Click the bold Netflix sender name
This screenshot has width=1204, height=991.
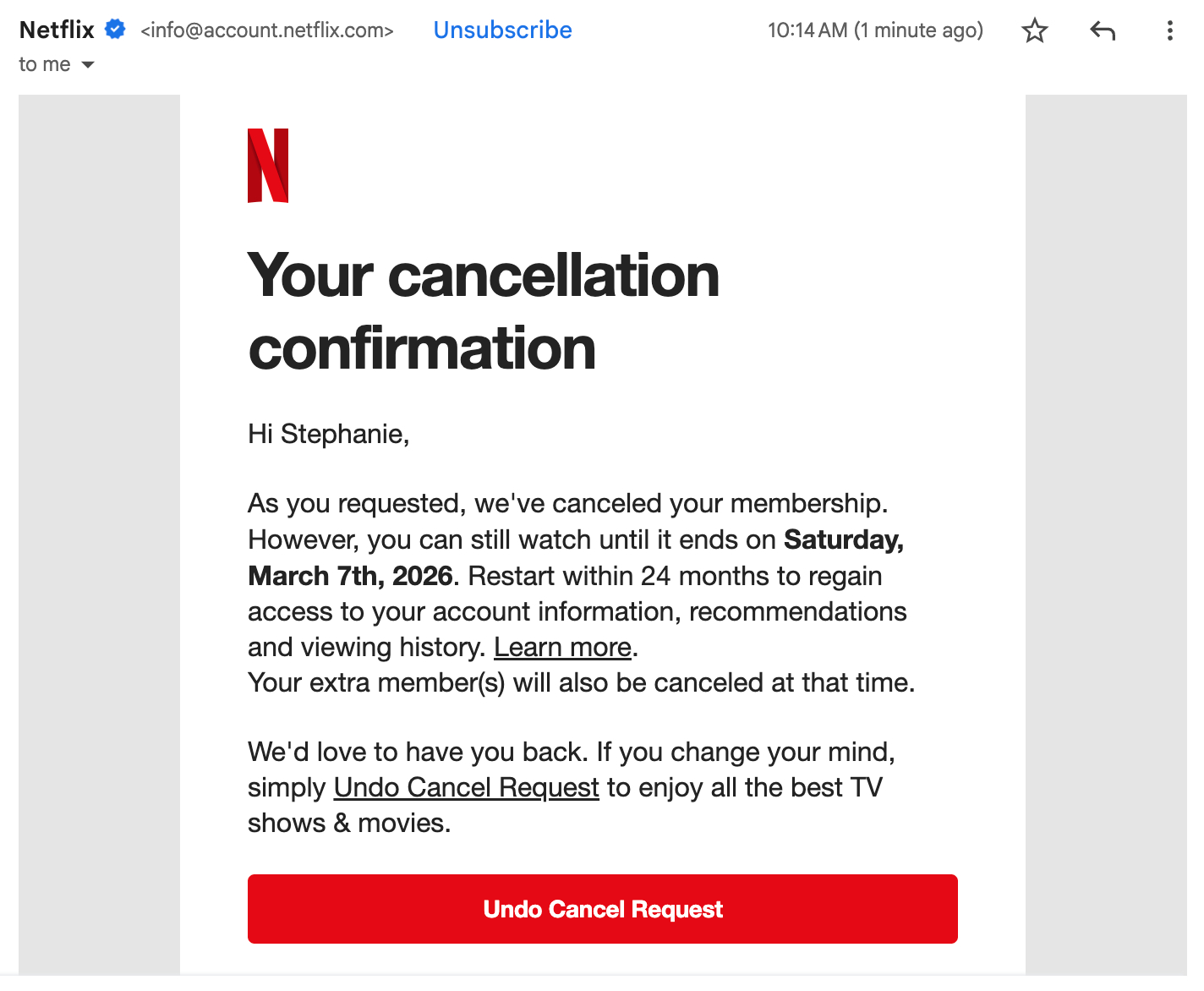click(x=57, y=30)
